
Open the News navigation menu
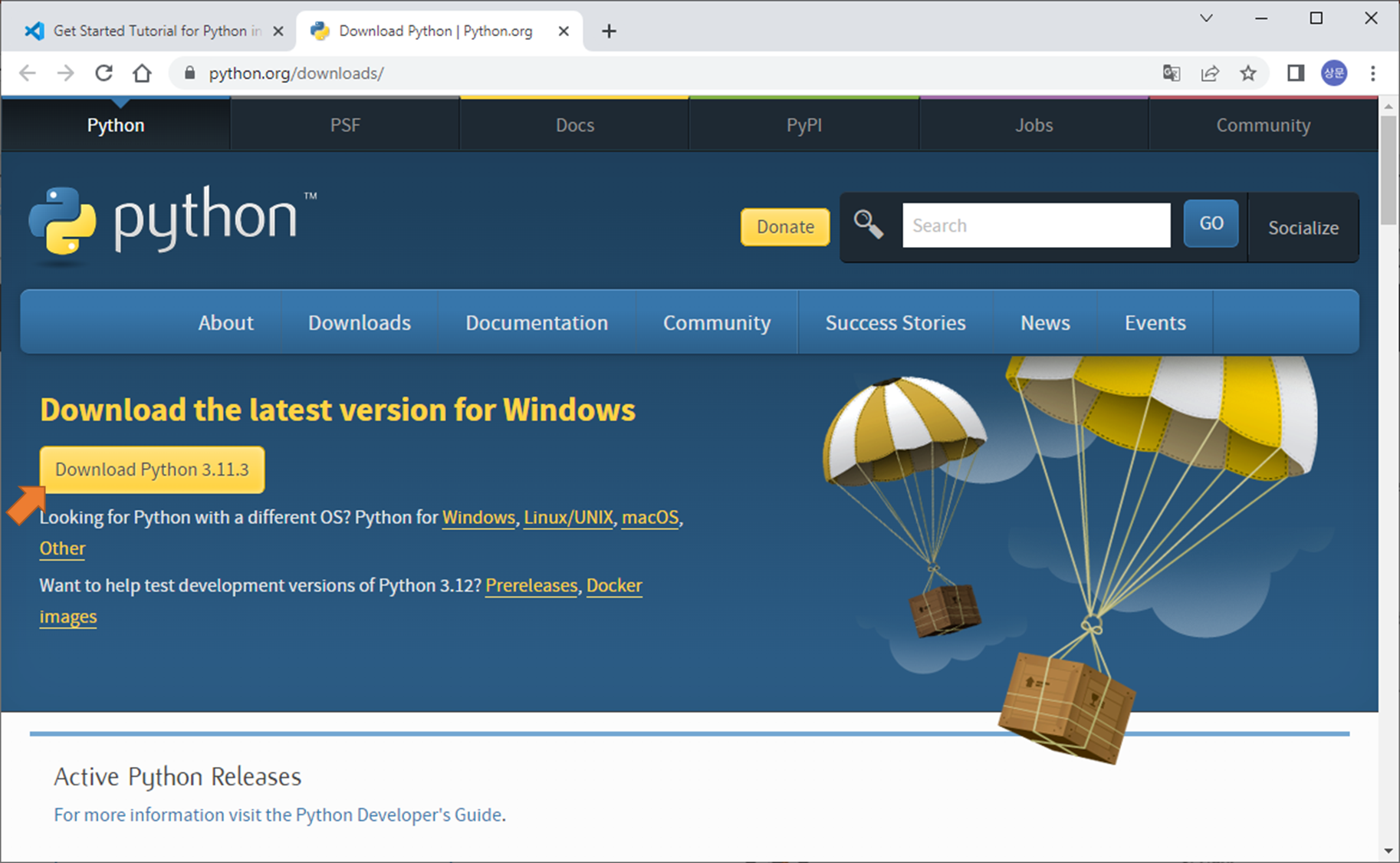pos(1045,323)
